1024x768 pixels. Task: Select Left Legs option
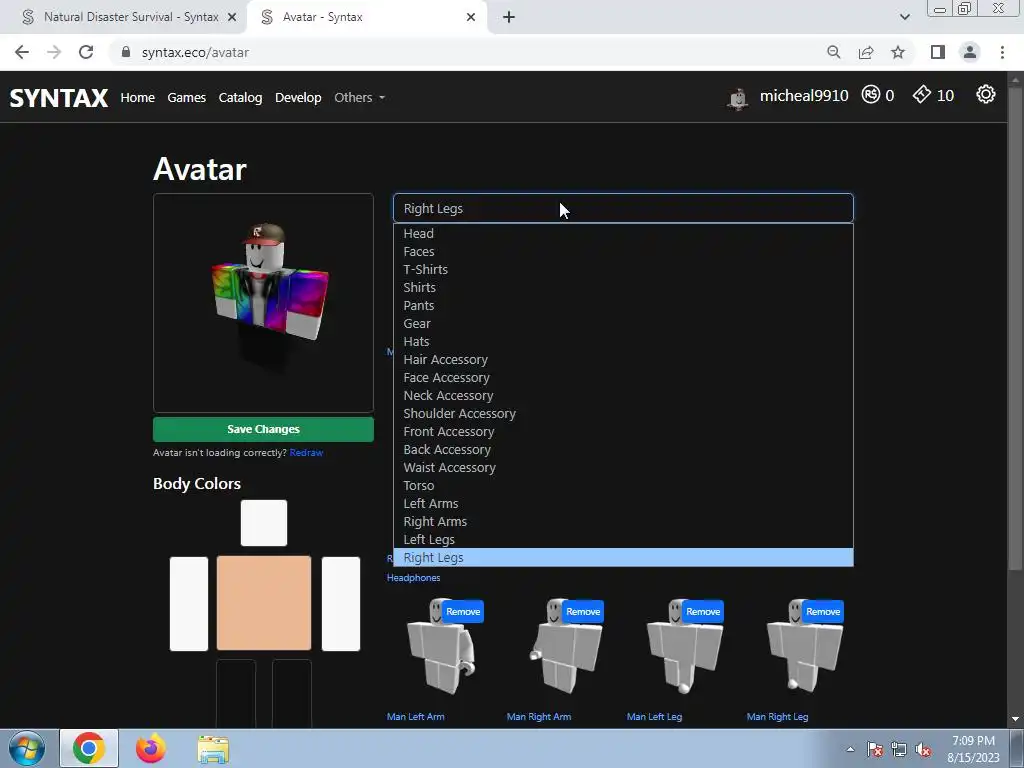click(x=623, y=539)
